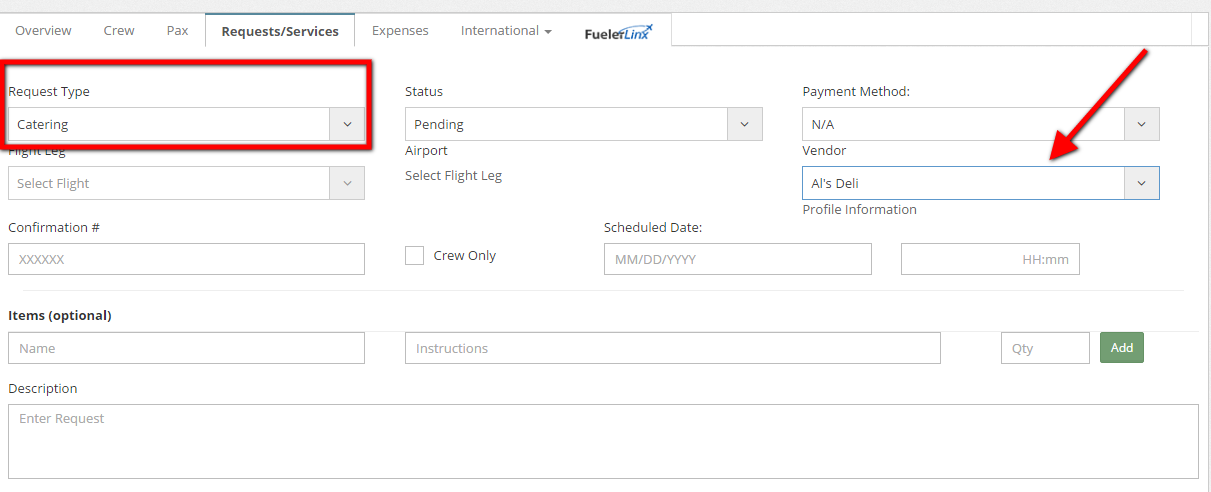Click the Select Flight chevron arrow

[347, 183]
